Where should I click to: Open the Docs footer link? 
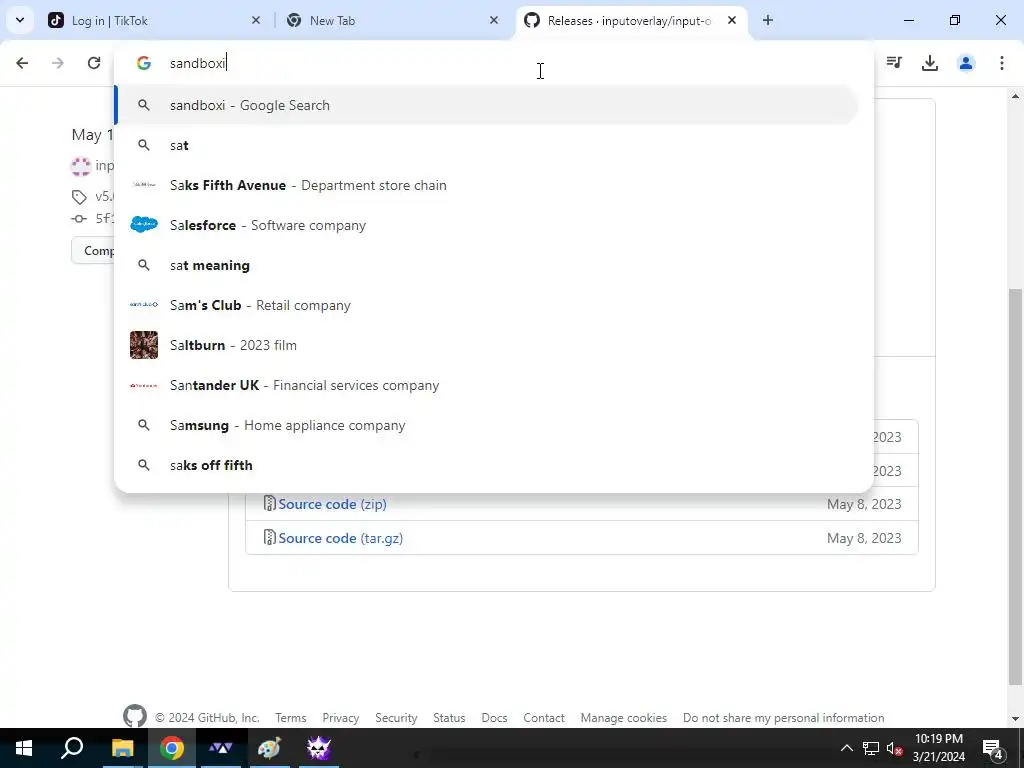(x=494, y=718)
